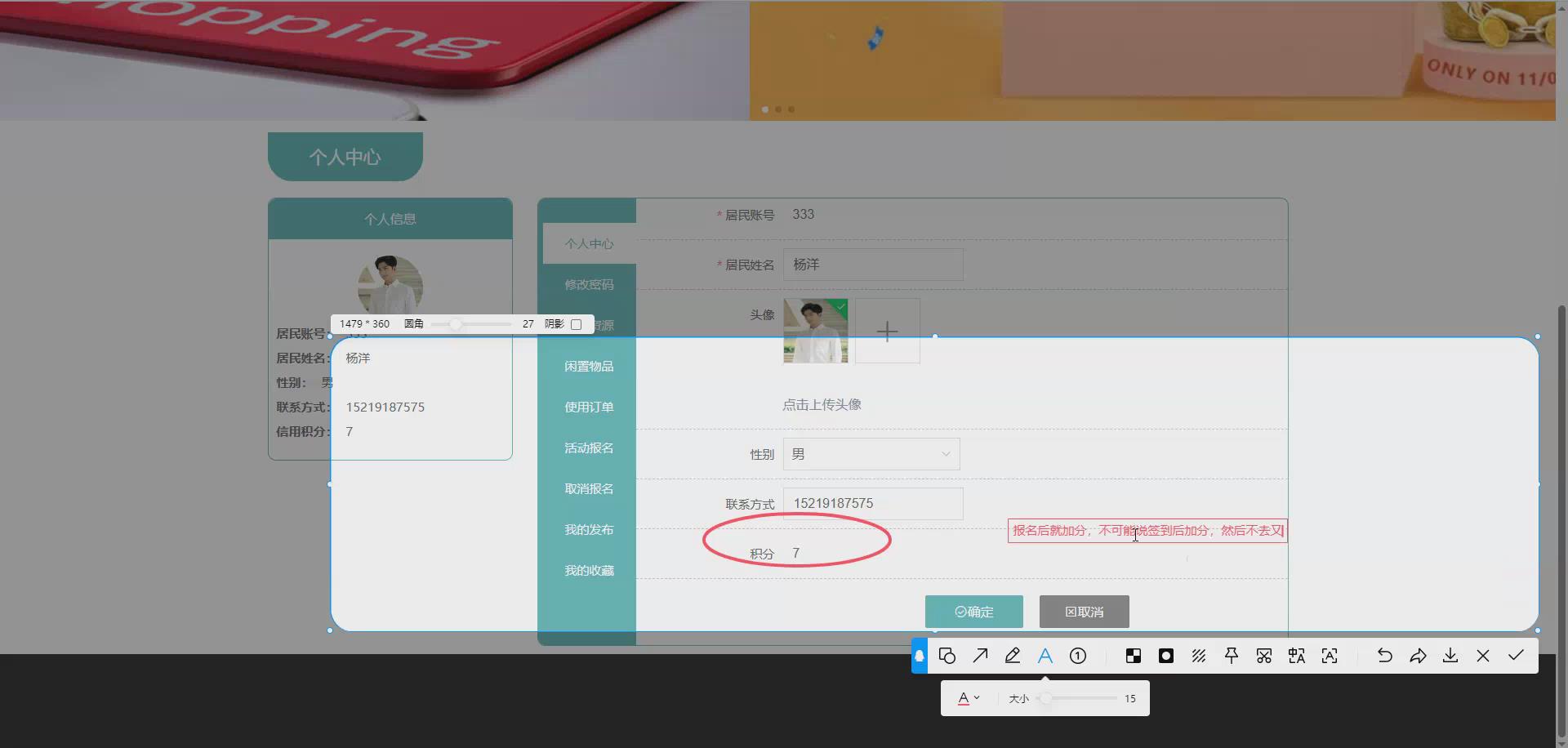Click the 15219187575 number in 个人信息 panel
Image resolution: width=1568 pixels, height=748 pixels.
[385, 407]
